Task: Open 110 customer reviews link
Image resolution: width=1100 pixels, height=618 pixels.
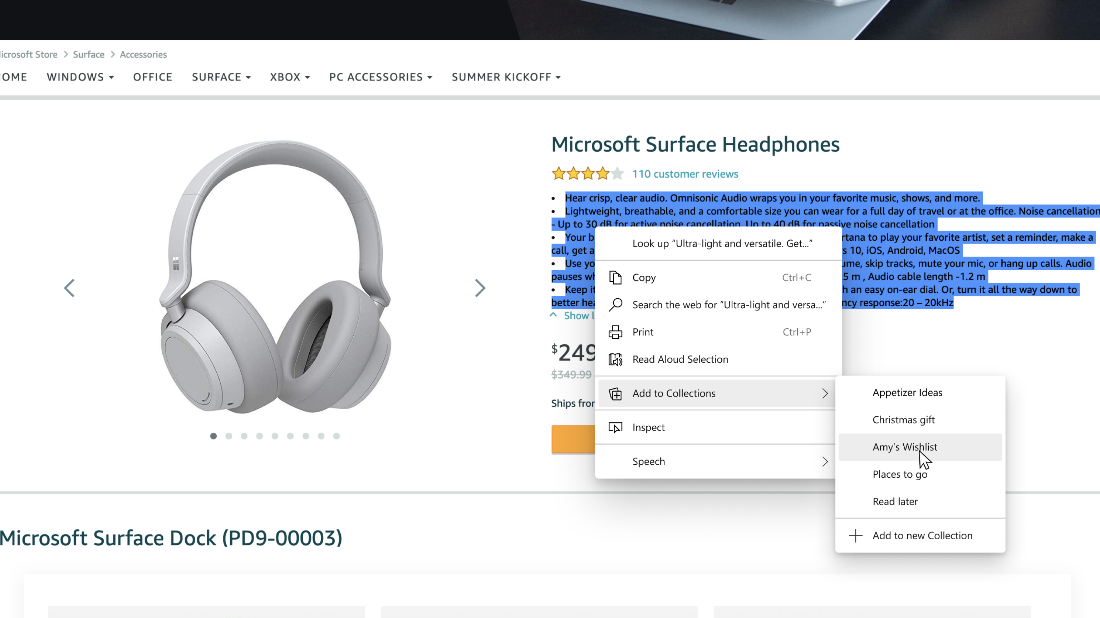Action: tap(685, 174)
